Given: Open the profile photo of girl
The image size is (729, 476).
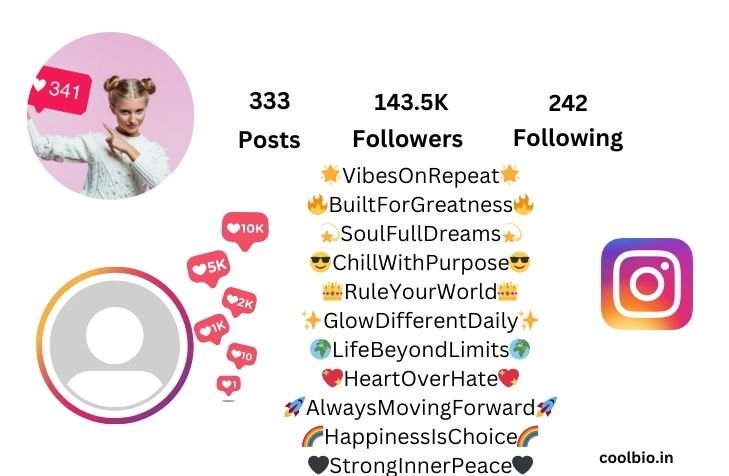Looking at the screenshot, I should click(111, 115).
